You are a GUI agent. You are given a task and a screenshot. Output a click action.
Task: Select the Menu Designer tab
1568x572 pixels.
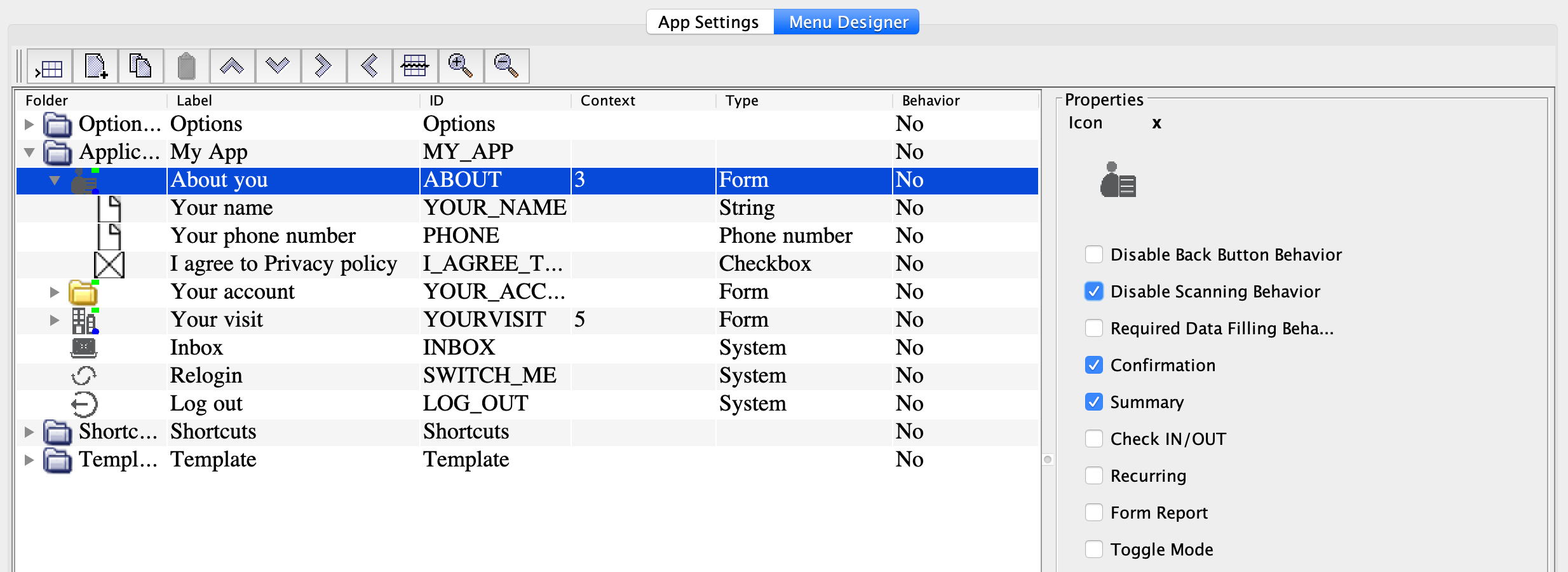[x=848, y=22]
